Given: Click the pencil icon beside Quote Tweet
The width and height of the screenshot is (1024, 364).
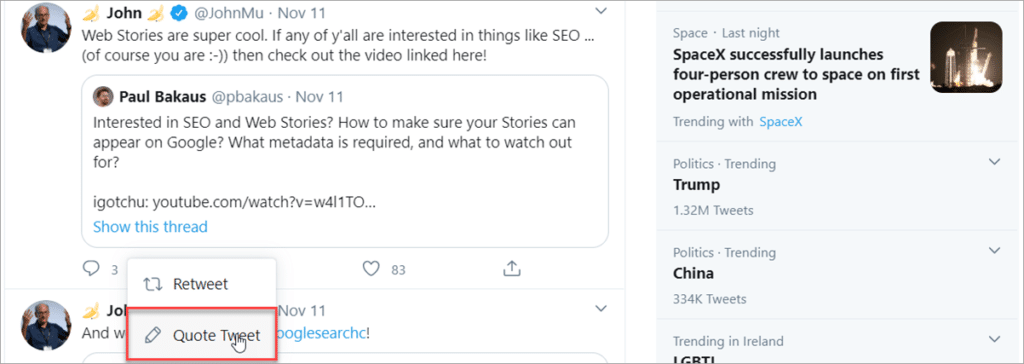Looking at the screenshot, I should [152, 336].
